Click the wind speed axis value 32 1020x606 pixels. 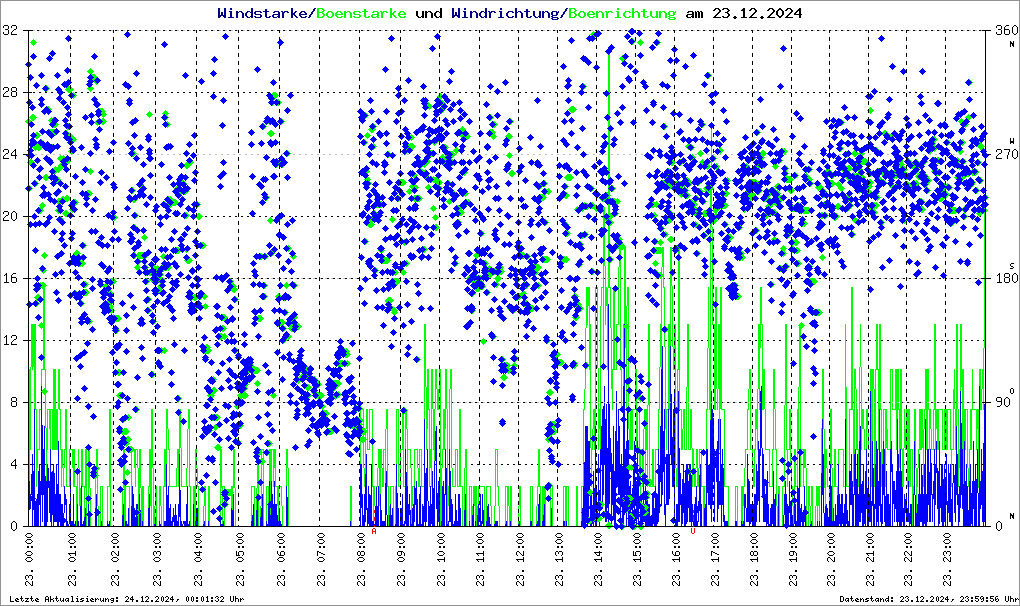click(x=10, y=31)
